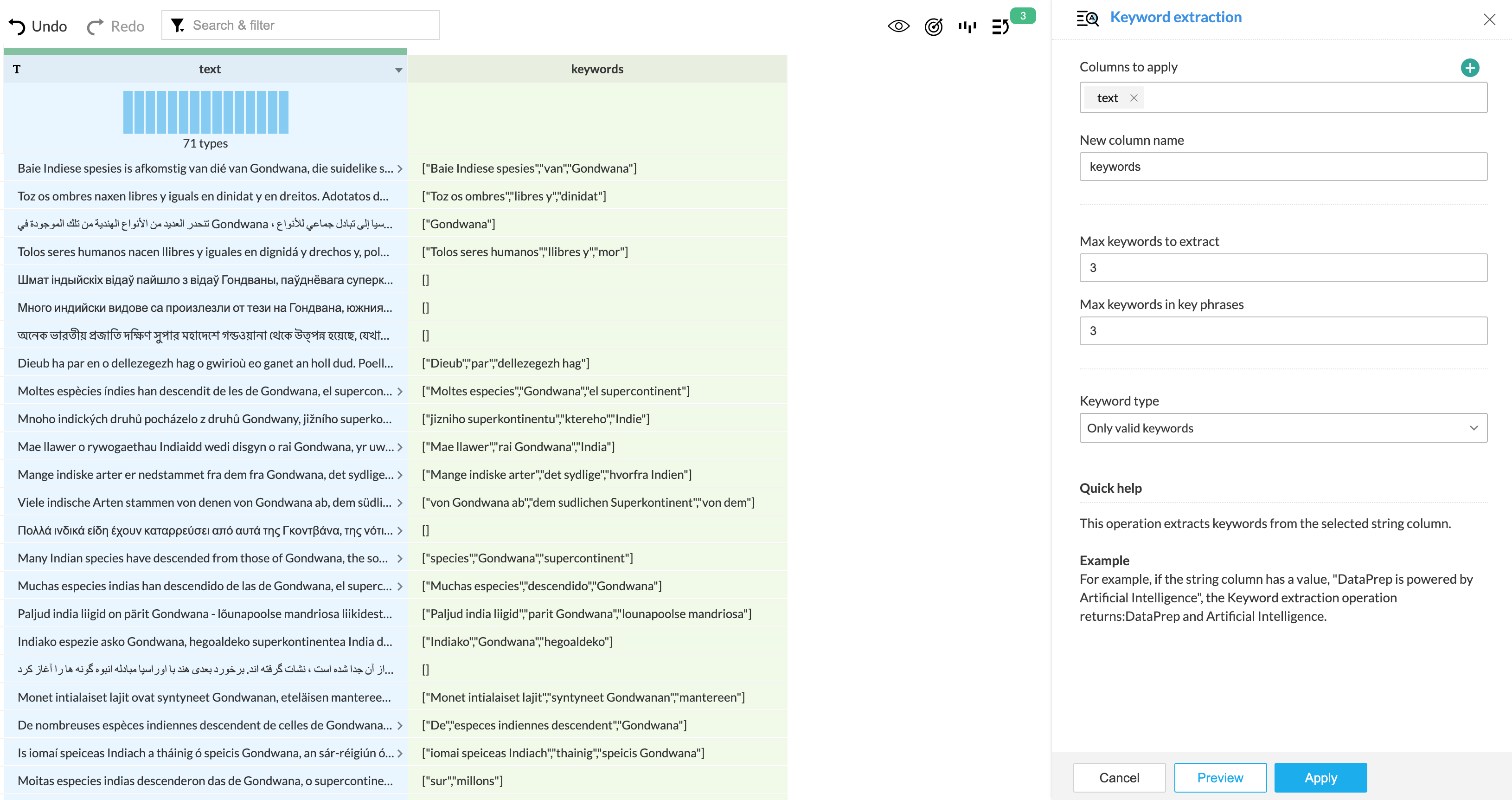The image size is (1512, 800).
Task: Expand the Many Indian species row
Action: click(x=400, y=559)
